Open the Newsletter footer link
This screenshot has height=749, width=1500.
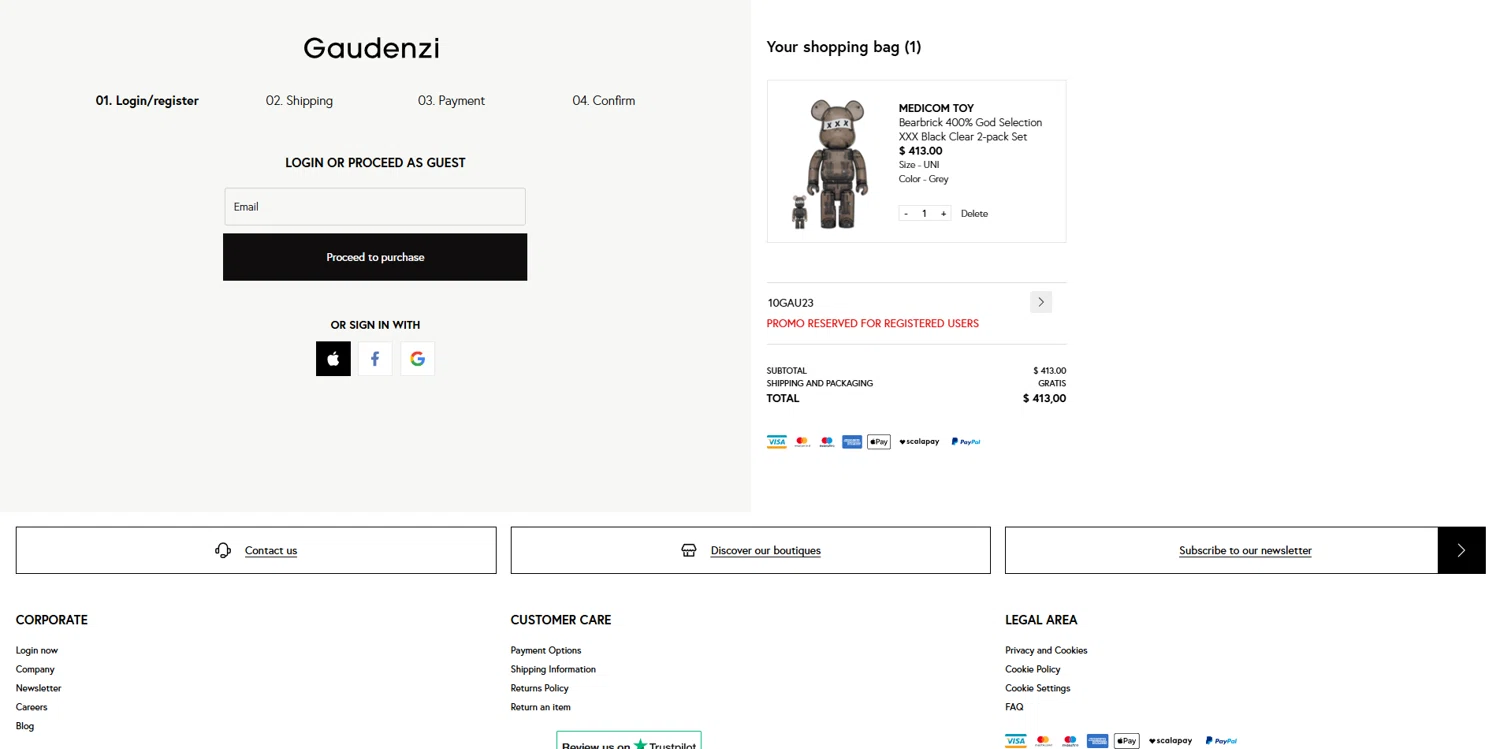(38, 688)
